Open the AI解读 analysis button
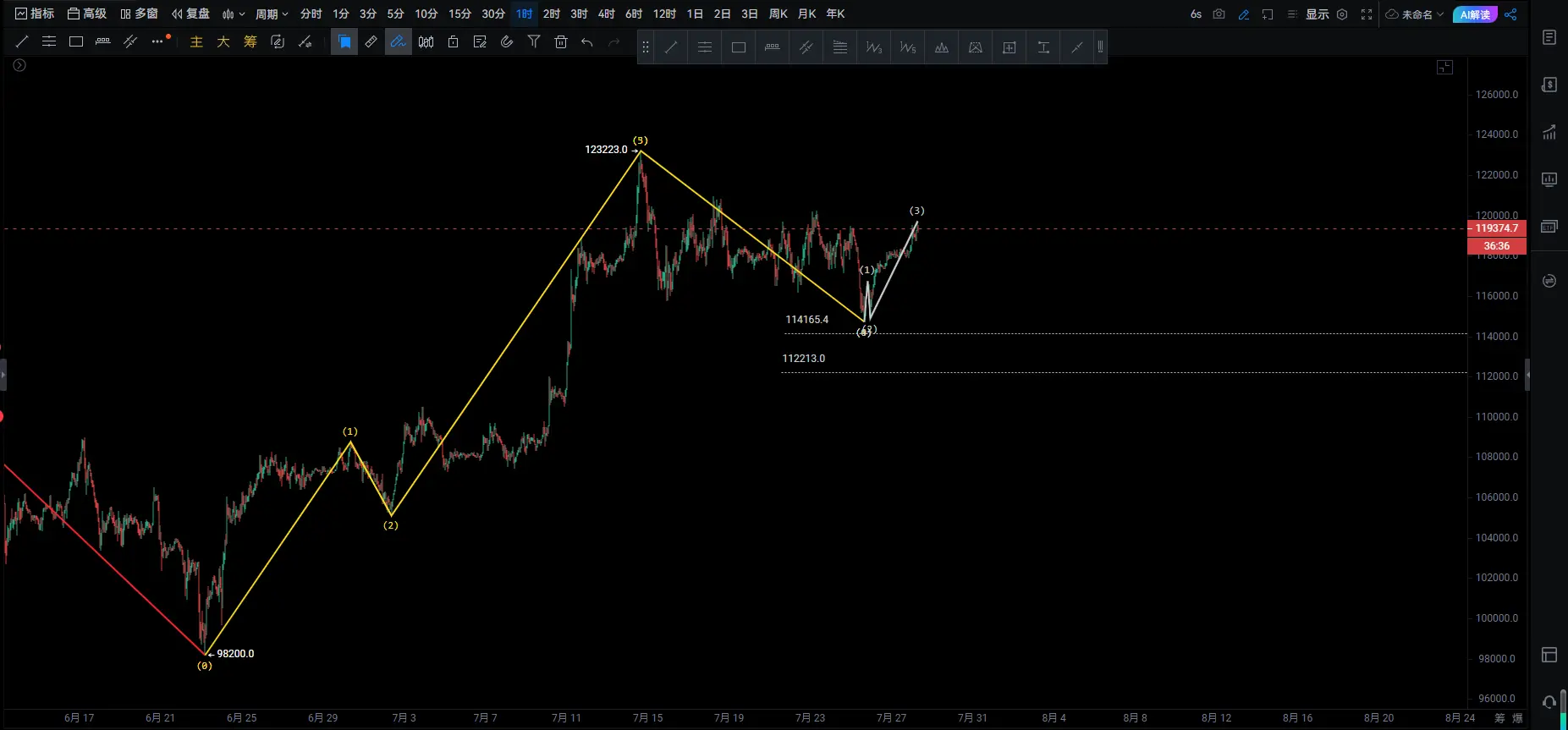Viewport: 1568px width, 730px height. pos(1475,14)
